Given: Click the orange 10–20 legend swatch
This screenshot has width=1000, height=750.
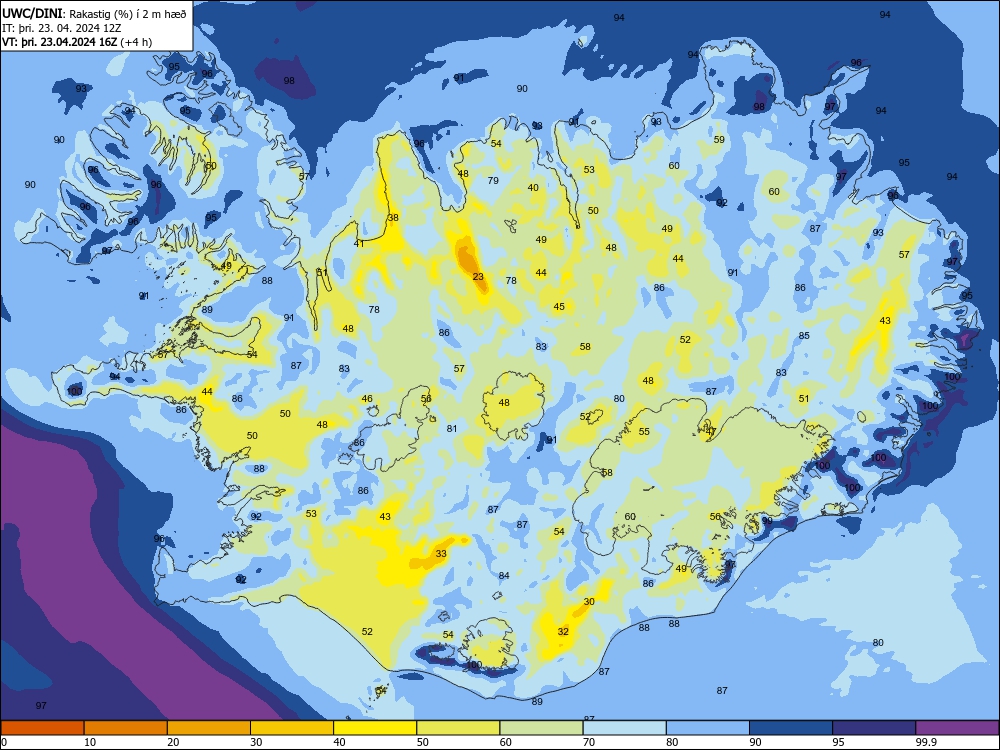Looking at the screenshot, I should 126,728.
